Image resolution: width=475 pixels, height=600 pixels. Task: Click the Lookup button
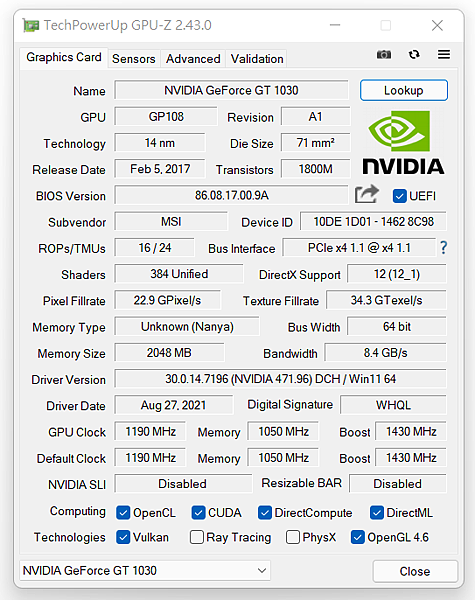(x=403, y=90)
